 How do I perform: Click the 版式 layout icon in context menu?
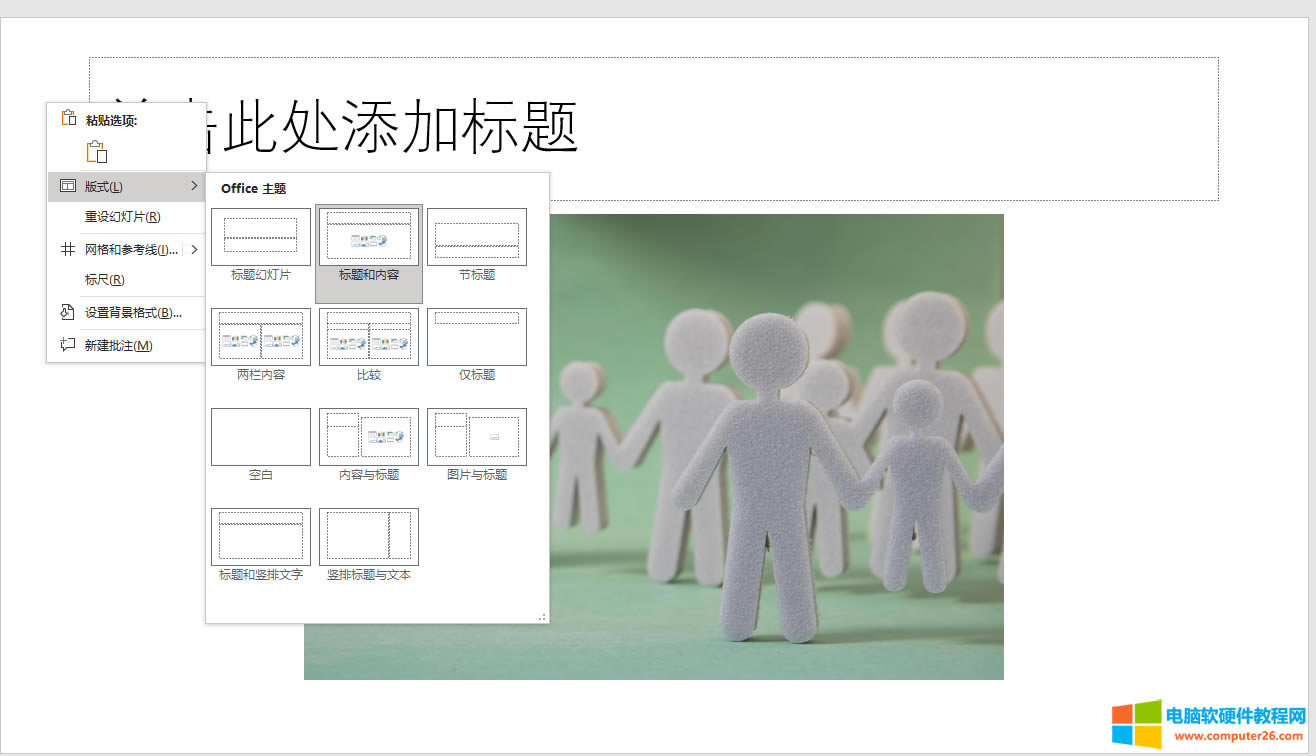[x=67, y=186]
